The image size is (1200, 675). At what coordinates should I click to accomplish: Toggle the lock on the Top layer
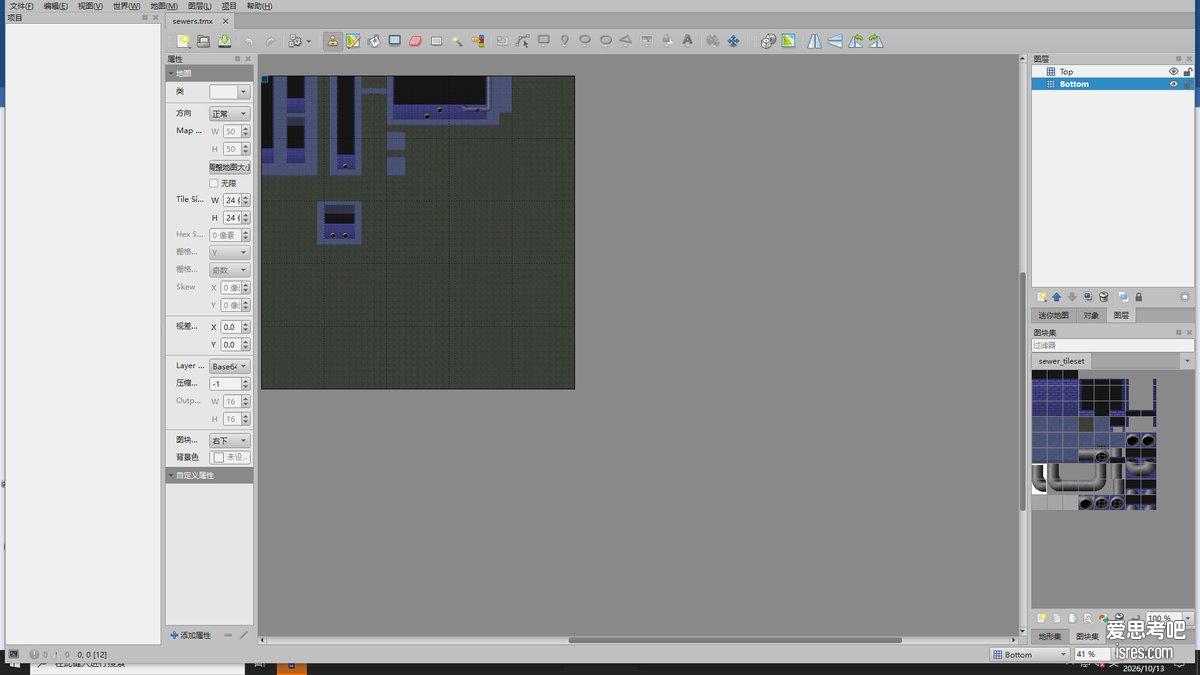click(x=1188, y=72)
